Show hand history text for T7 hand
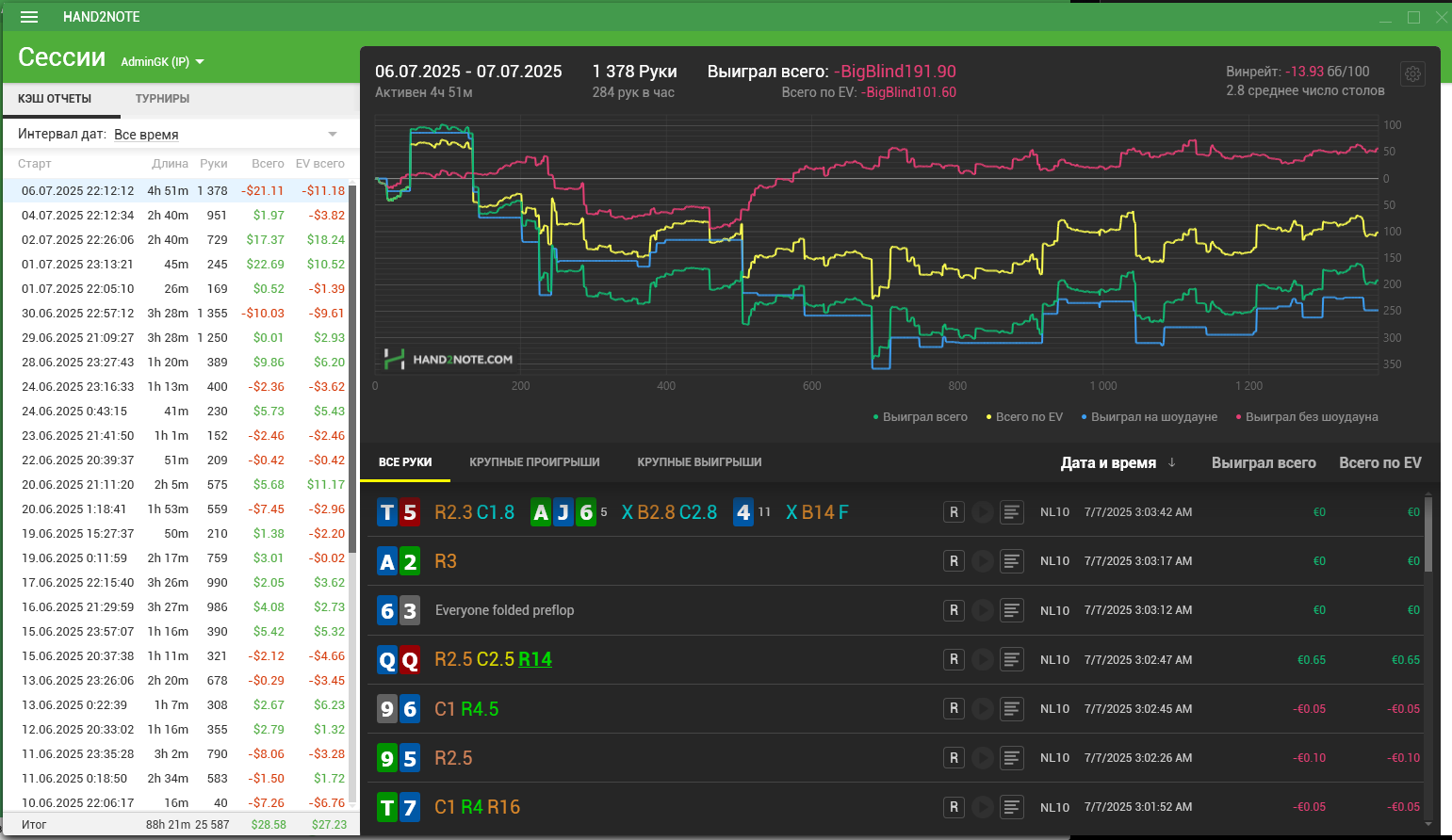Viewport: 1452px width, 840px height. point(1012,807)
